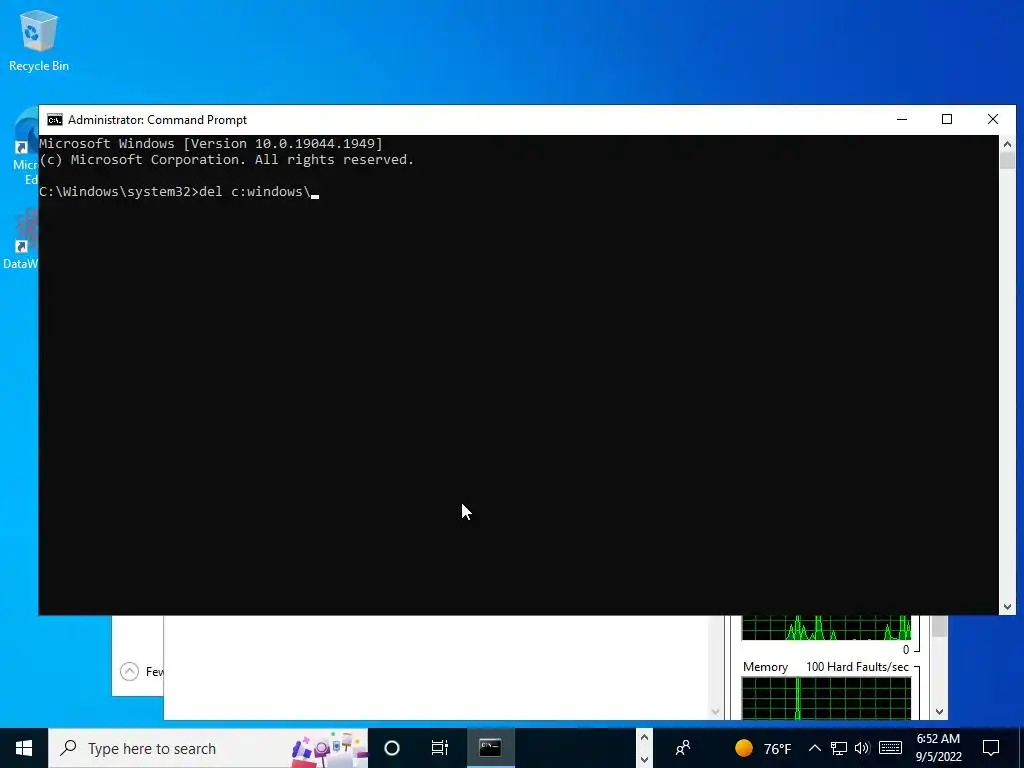Show hidden system tray icons

point(815,748)
